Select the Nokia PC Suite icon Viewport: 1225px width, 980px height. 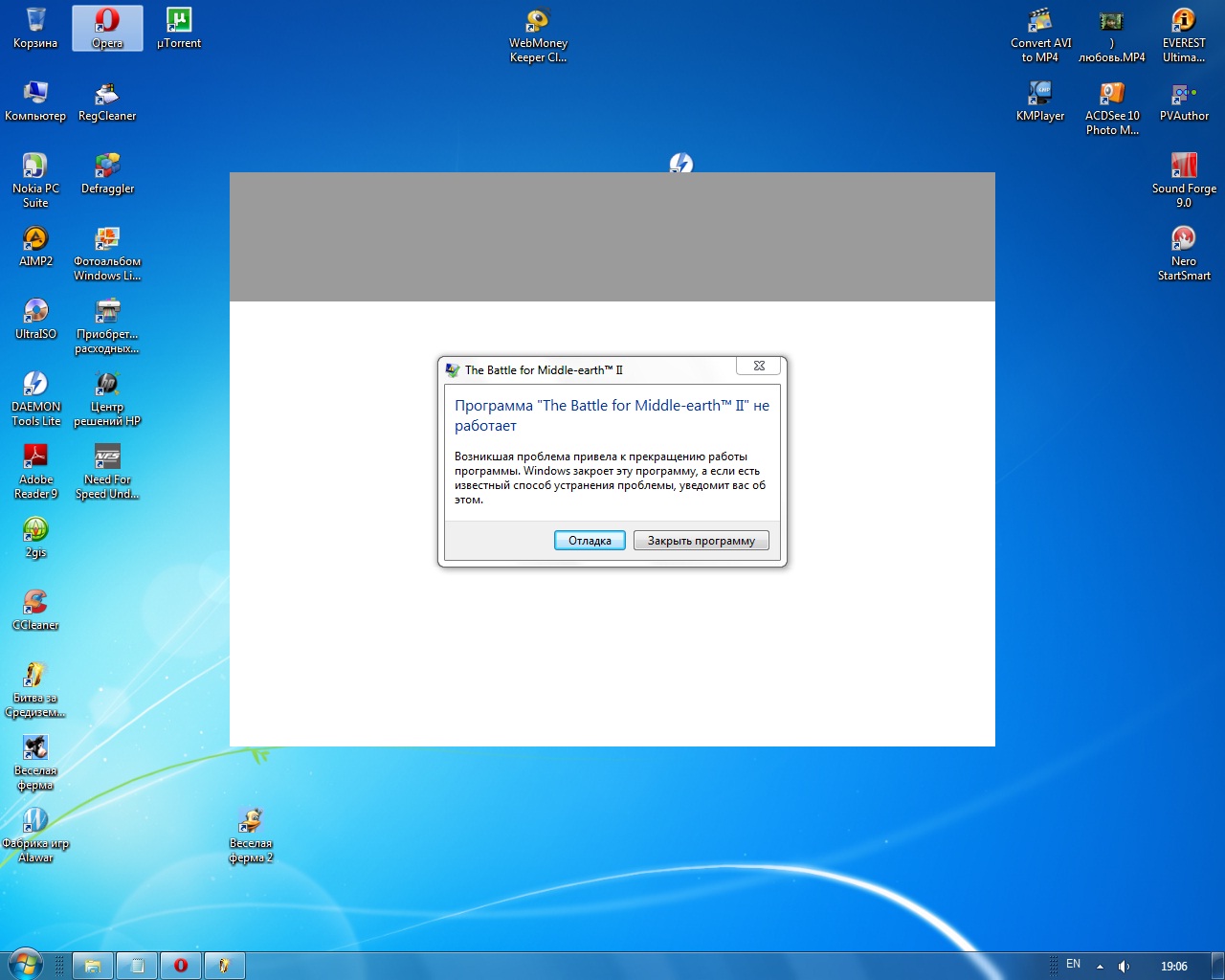point(35,180)
